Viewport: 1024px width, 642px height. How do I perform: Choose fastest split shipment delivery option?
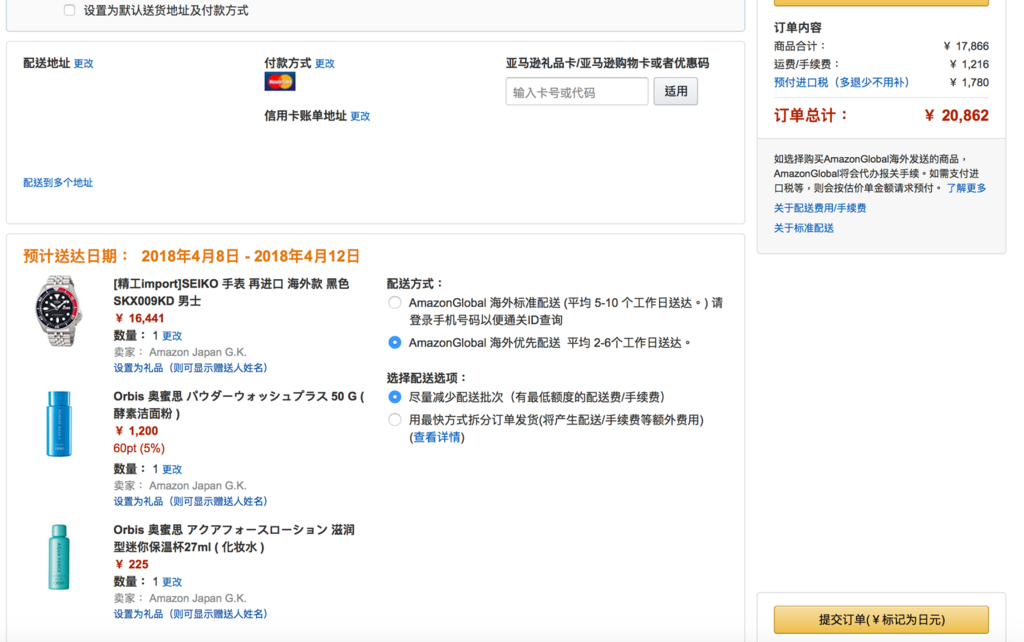[x=395, y=420]
